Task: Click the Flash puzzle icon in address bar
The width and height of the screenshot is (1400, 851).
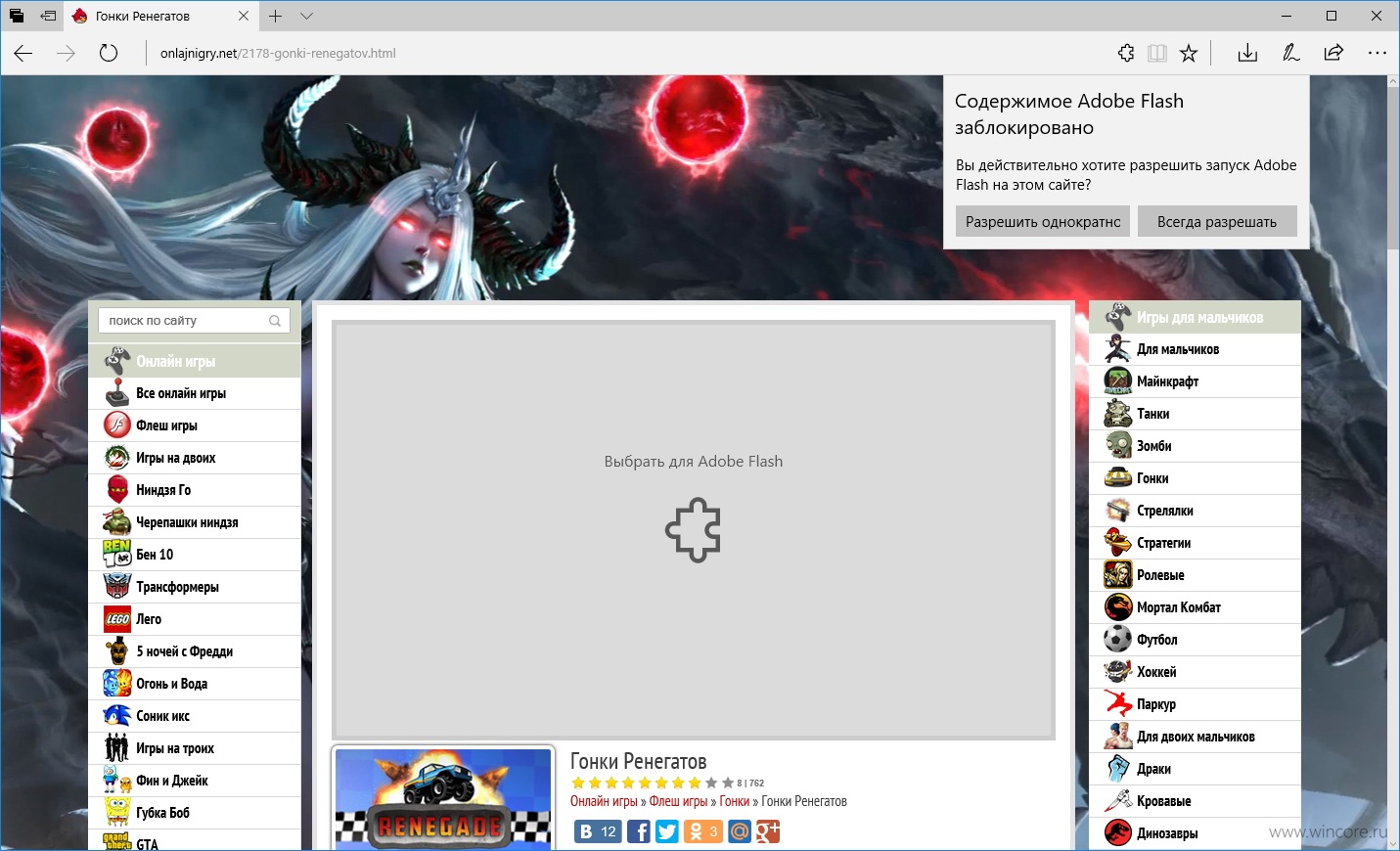Action: pos(1126,53)
